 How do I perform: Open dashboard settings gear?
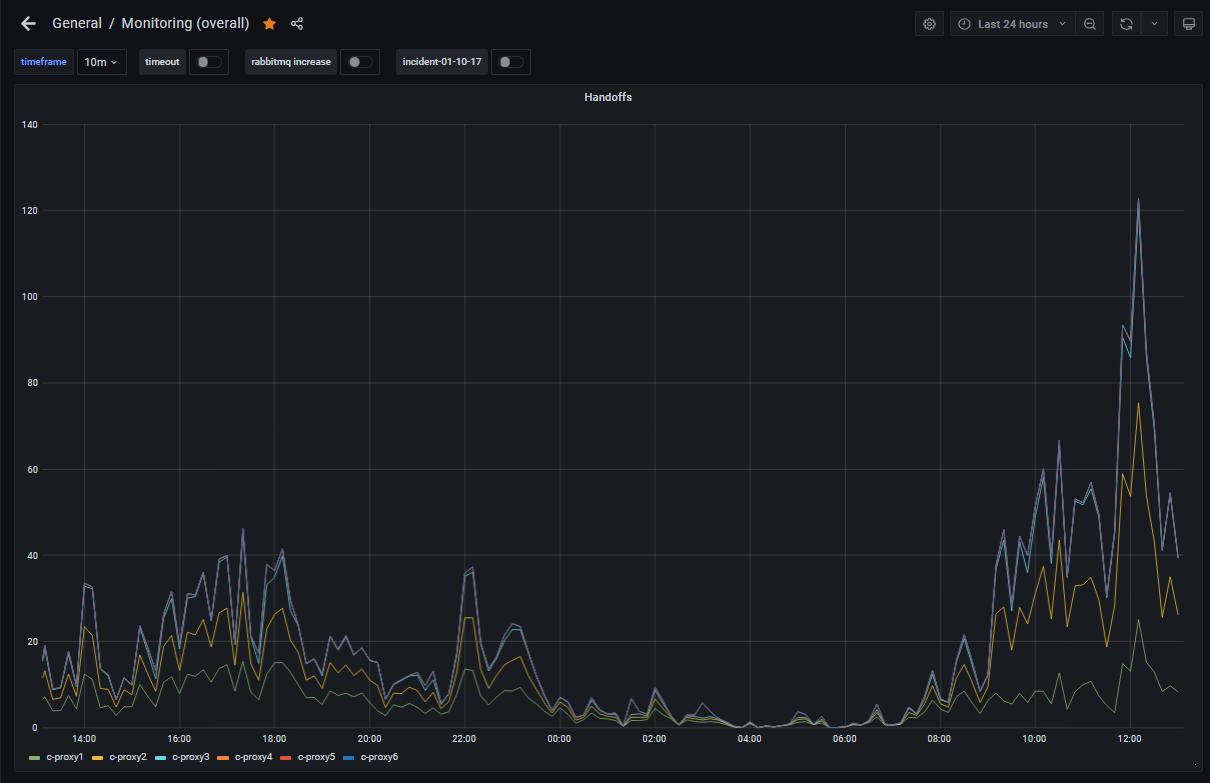pyautogui.click(x=929, y=24)
